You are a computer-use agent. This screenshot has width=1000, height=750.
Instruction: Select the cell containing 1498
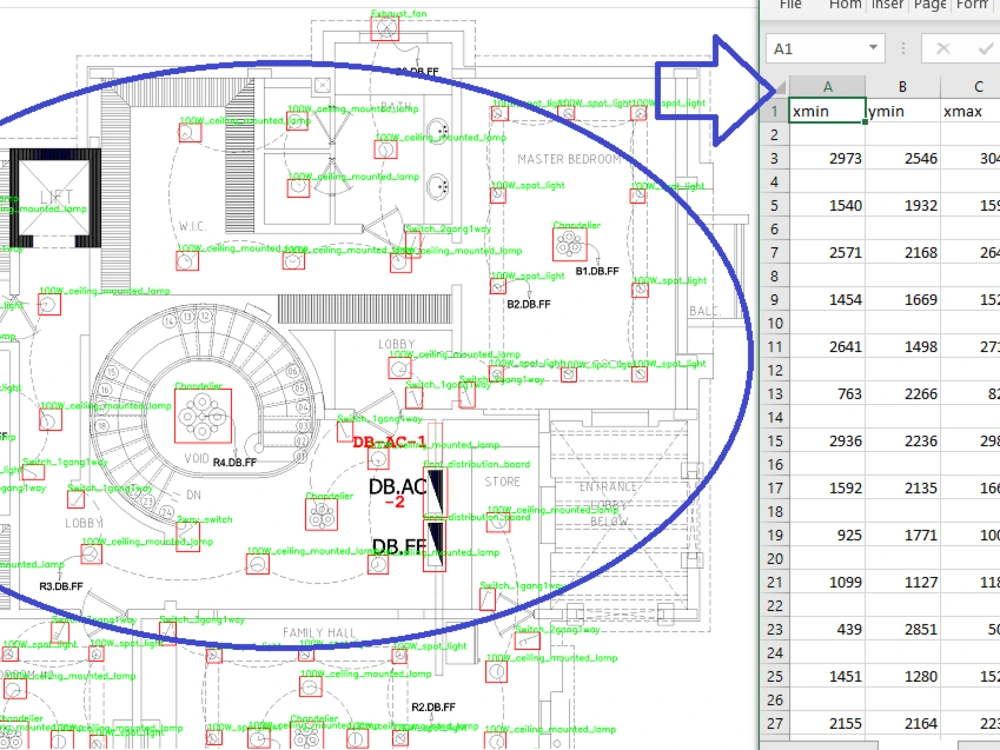click(x=902, y=346)
